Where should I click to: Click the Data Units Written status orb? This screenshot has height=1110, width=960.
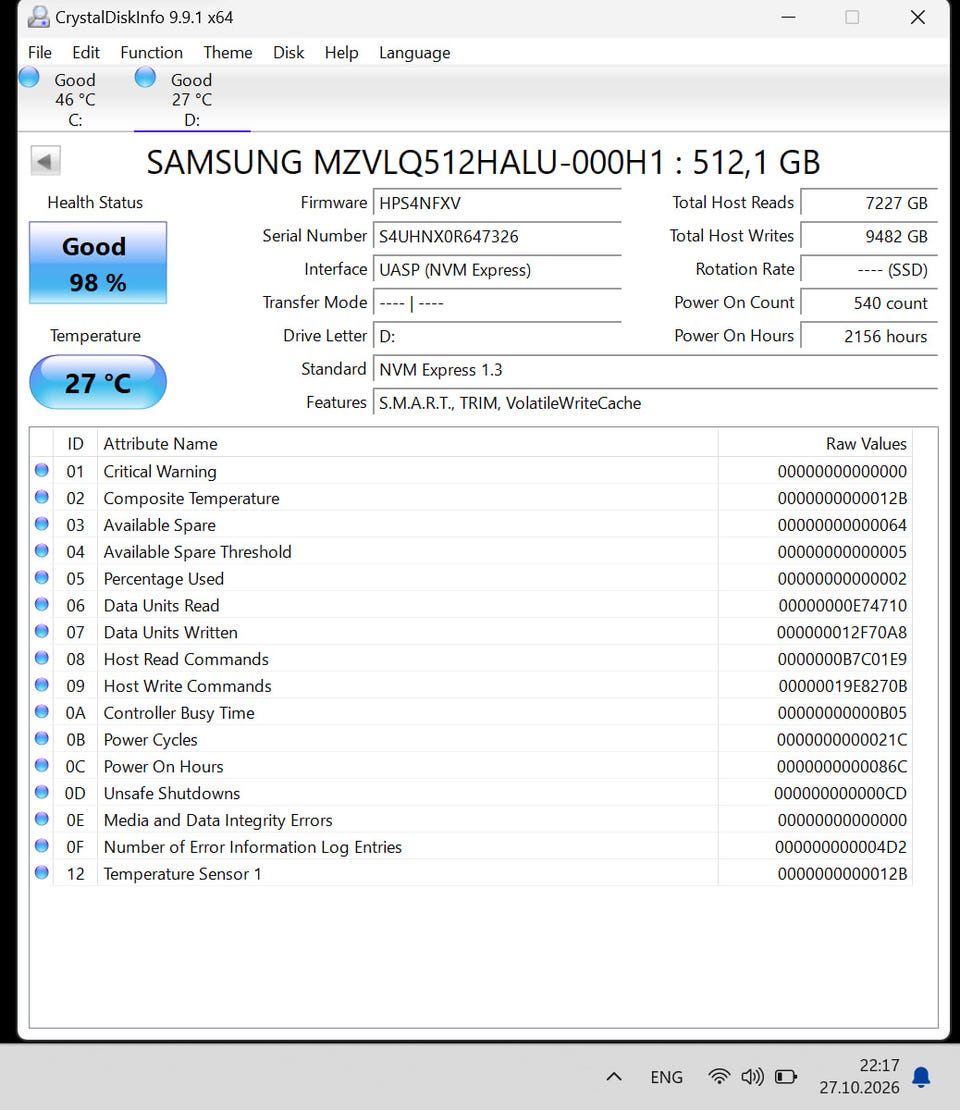click(42, 631)
